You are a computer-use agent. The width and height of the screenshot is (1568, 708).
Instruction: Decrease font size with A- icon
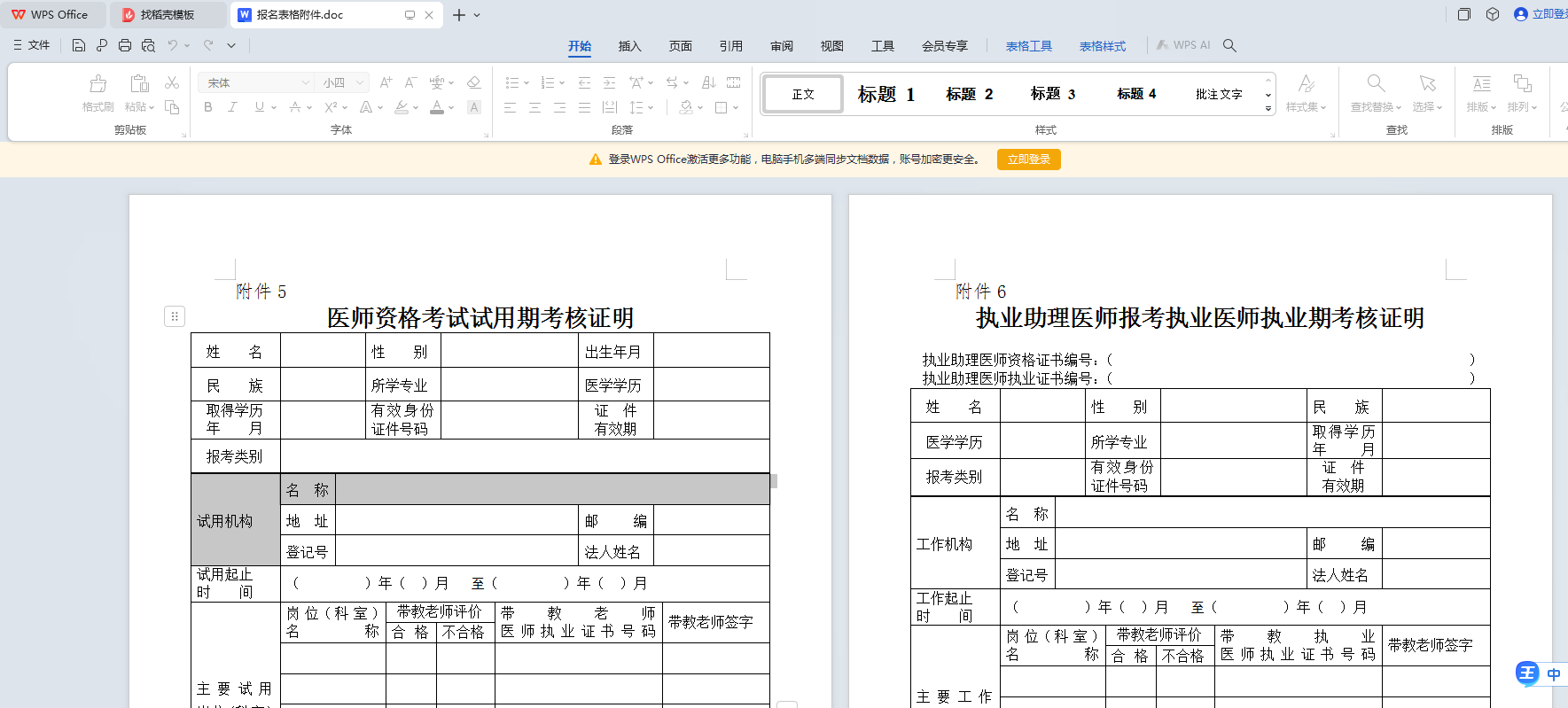410,82
